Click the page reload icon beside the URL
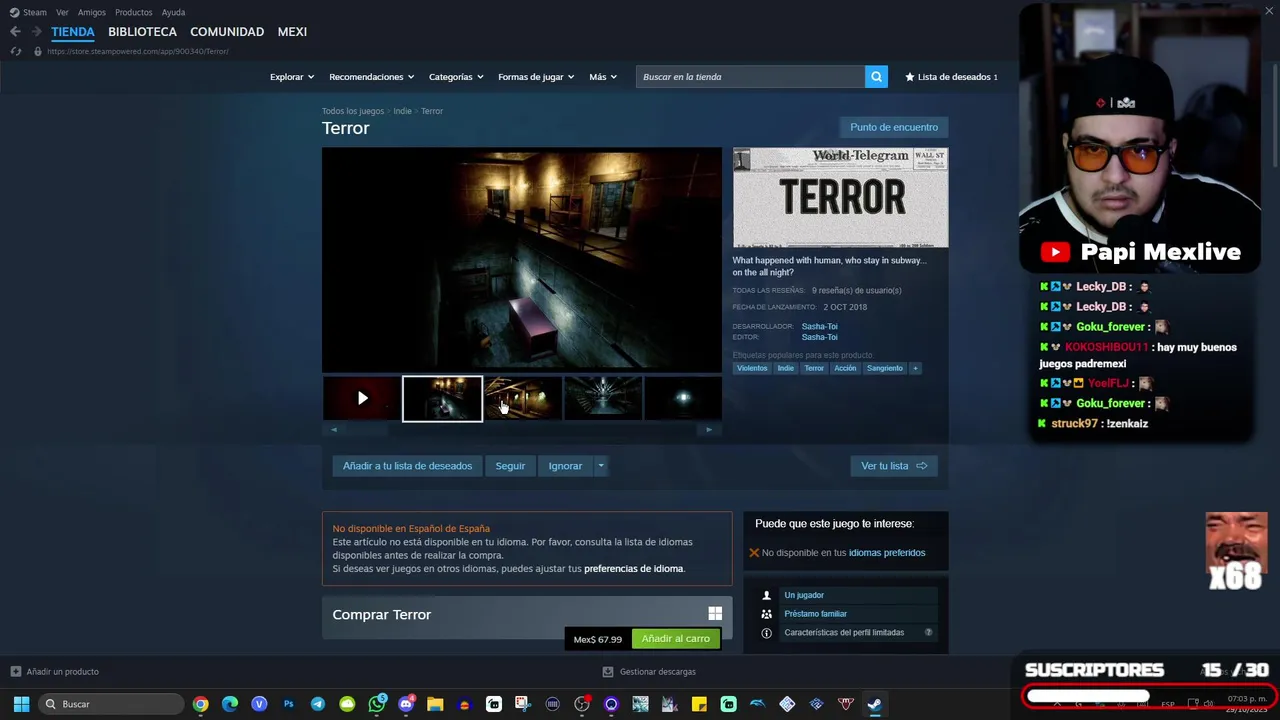 click(x=15, y=51)
